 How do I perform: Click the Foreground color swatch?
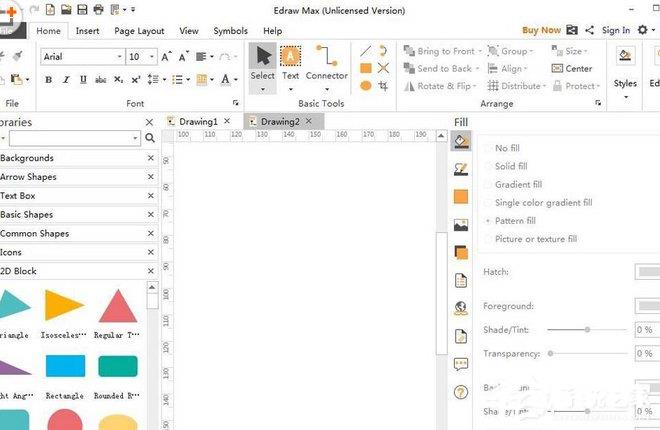[x=647, y=306]
